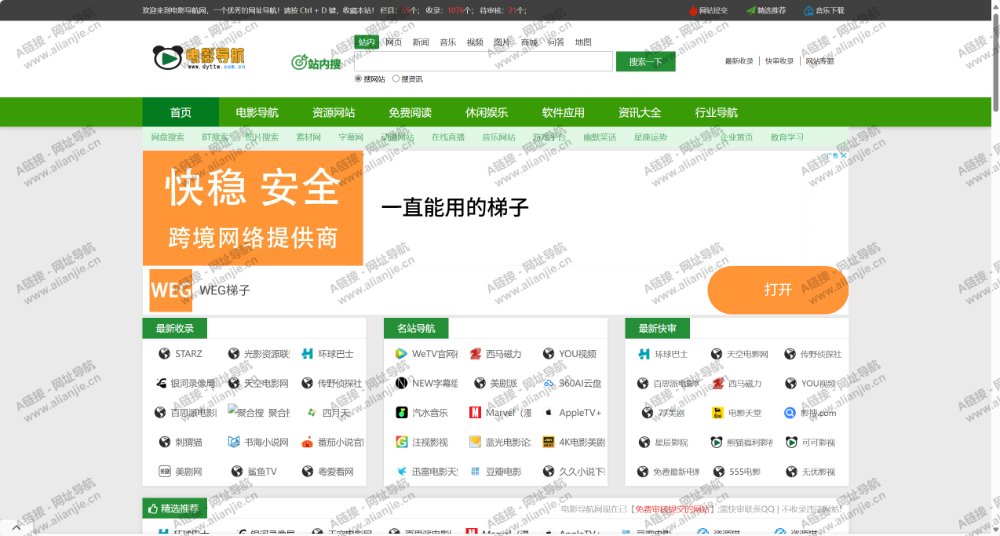Click the panda 电影导航 site logo
The width and height of the screenshot is (1000, 536).
pos(199,57)
